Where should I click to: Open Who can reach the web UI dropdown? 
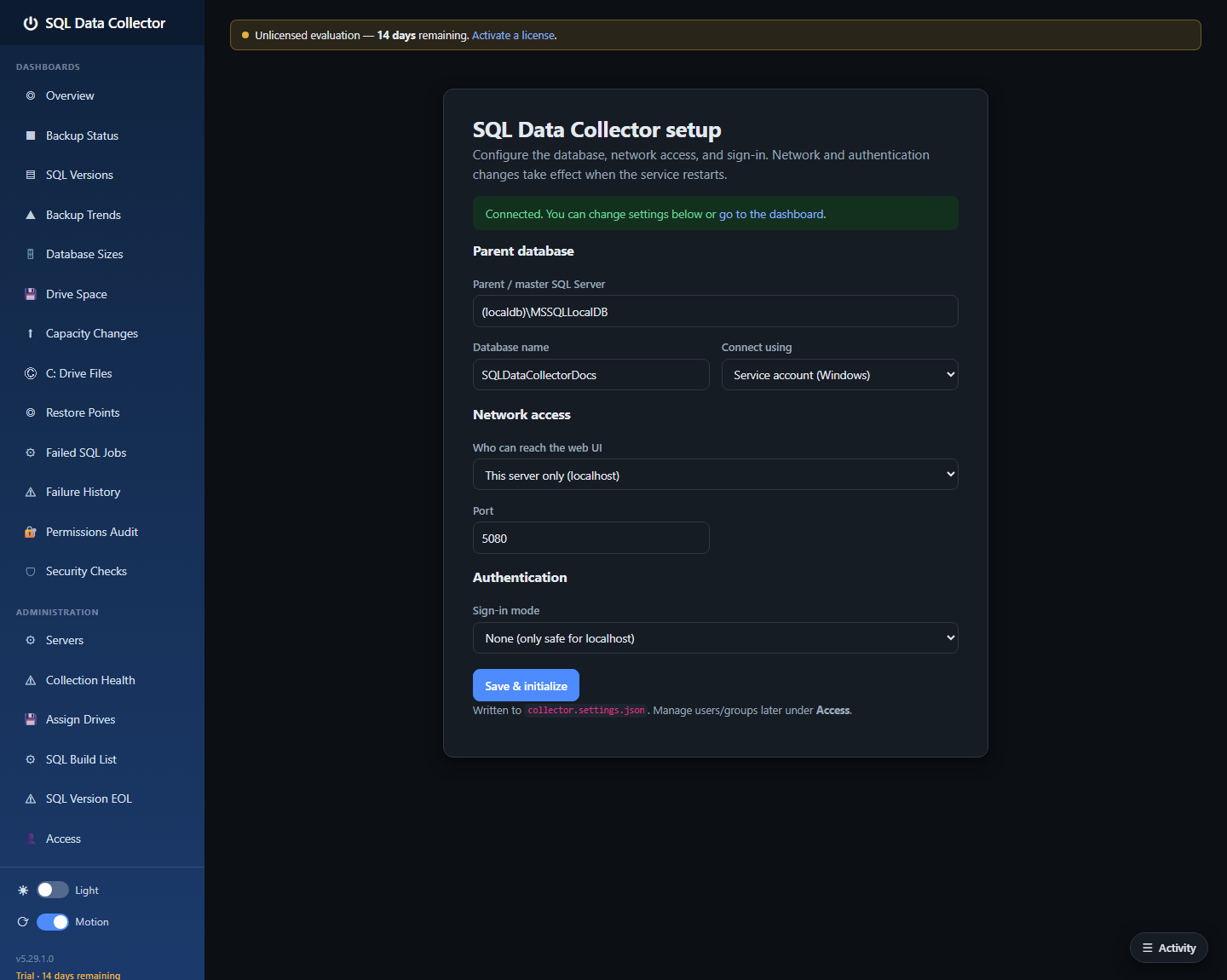click(716, 475)
